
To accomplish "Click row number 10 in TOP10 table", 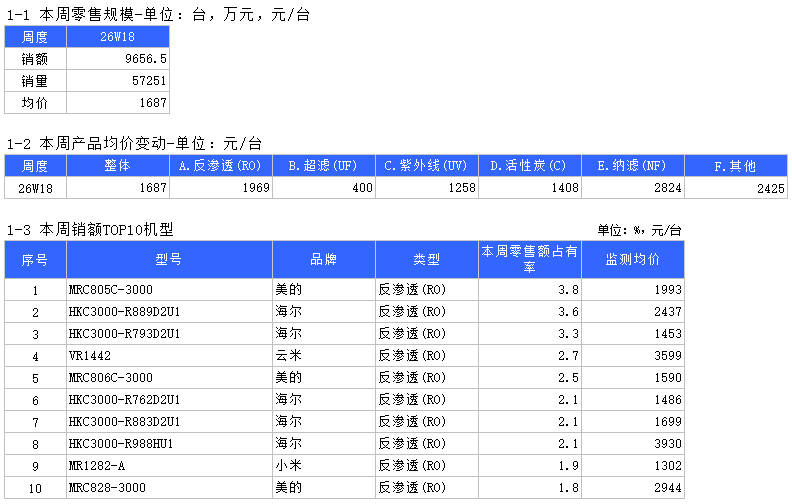I will point(35,488).
